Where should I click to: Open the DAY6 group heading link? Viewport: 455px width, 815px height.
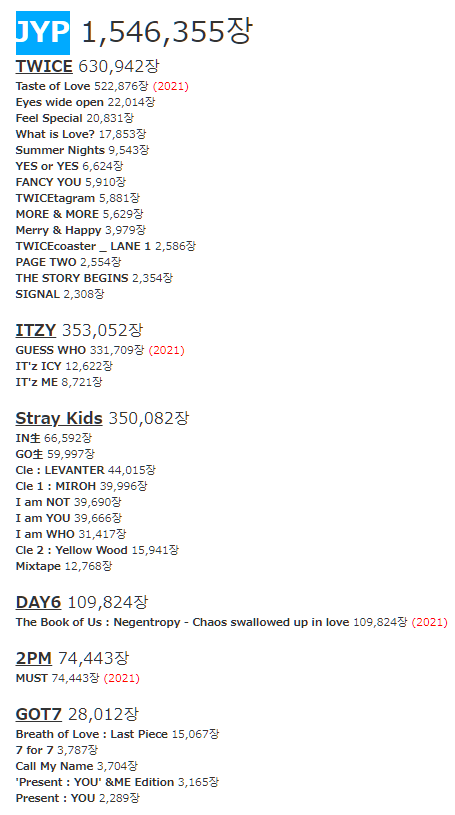(38, 602)
